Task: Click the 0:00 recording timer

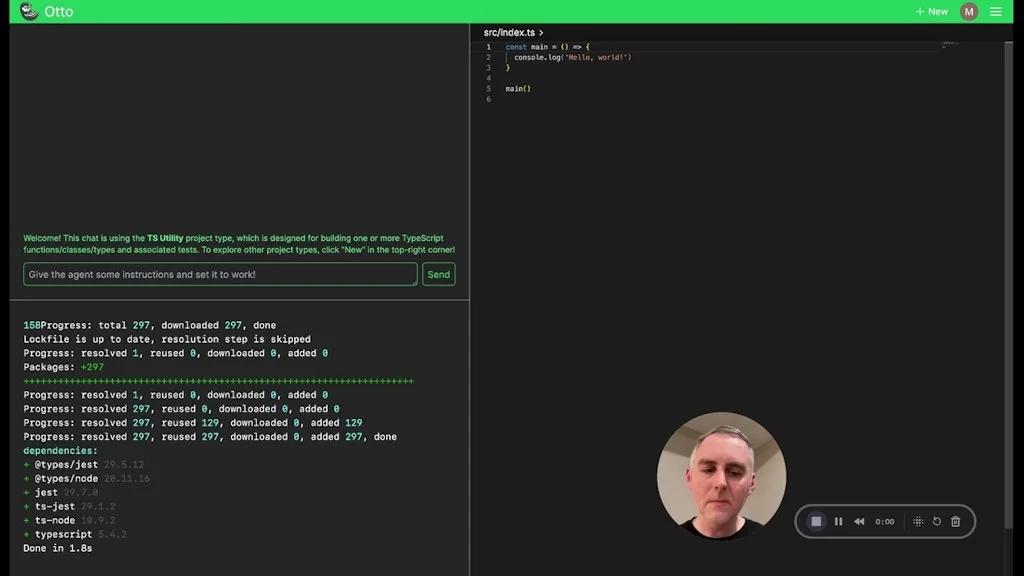Action: pos(884,521)
